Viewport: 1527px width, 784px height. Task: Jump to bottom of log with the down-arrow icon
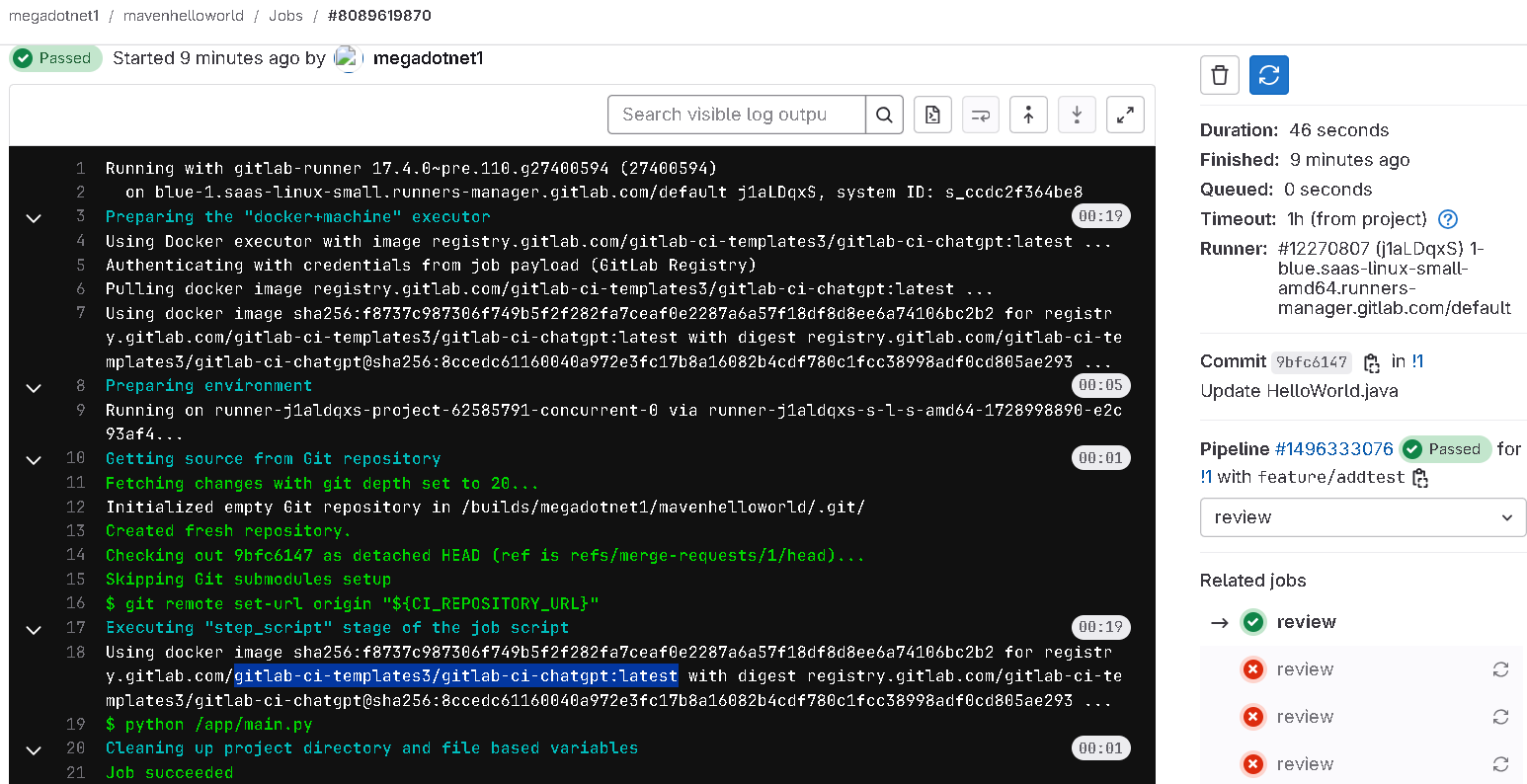[1077, 115]
